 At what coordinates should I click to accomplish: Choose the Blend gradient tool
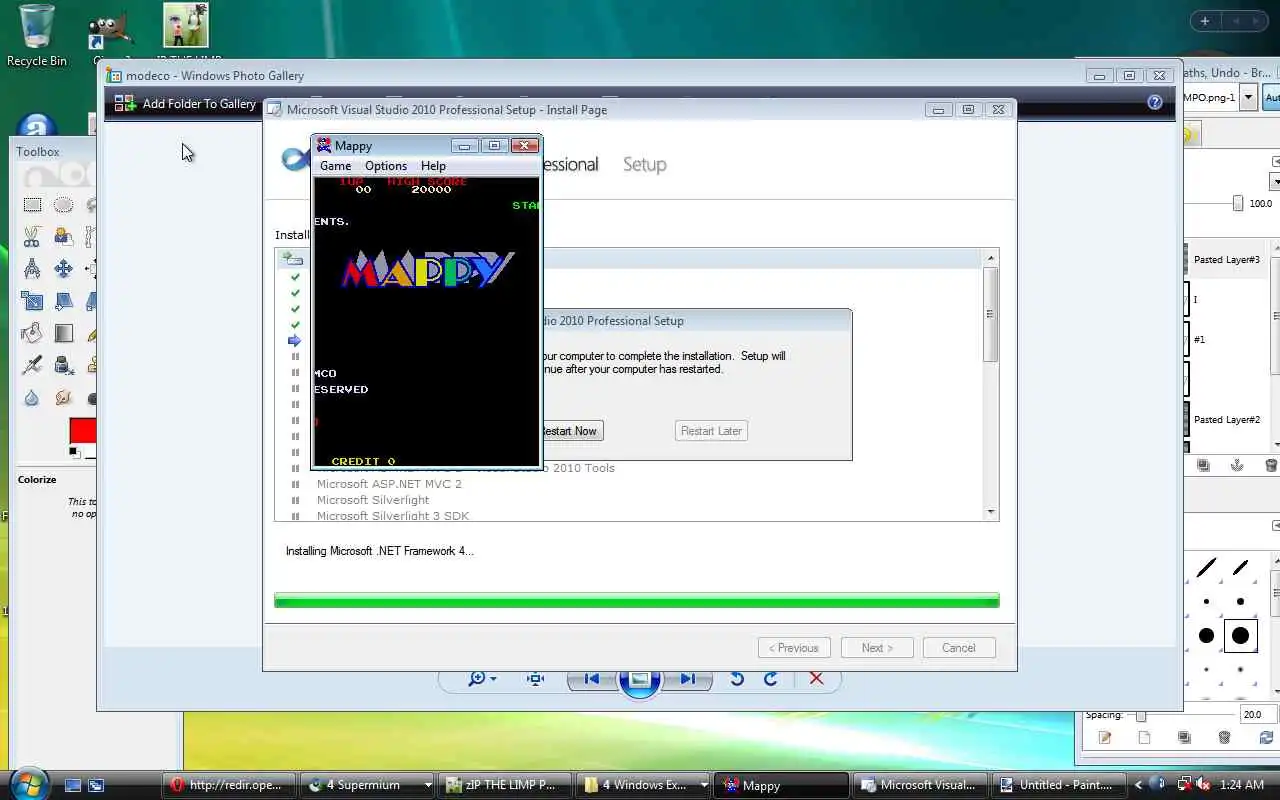pos(63,333)
